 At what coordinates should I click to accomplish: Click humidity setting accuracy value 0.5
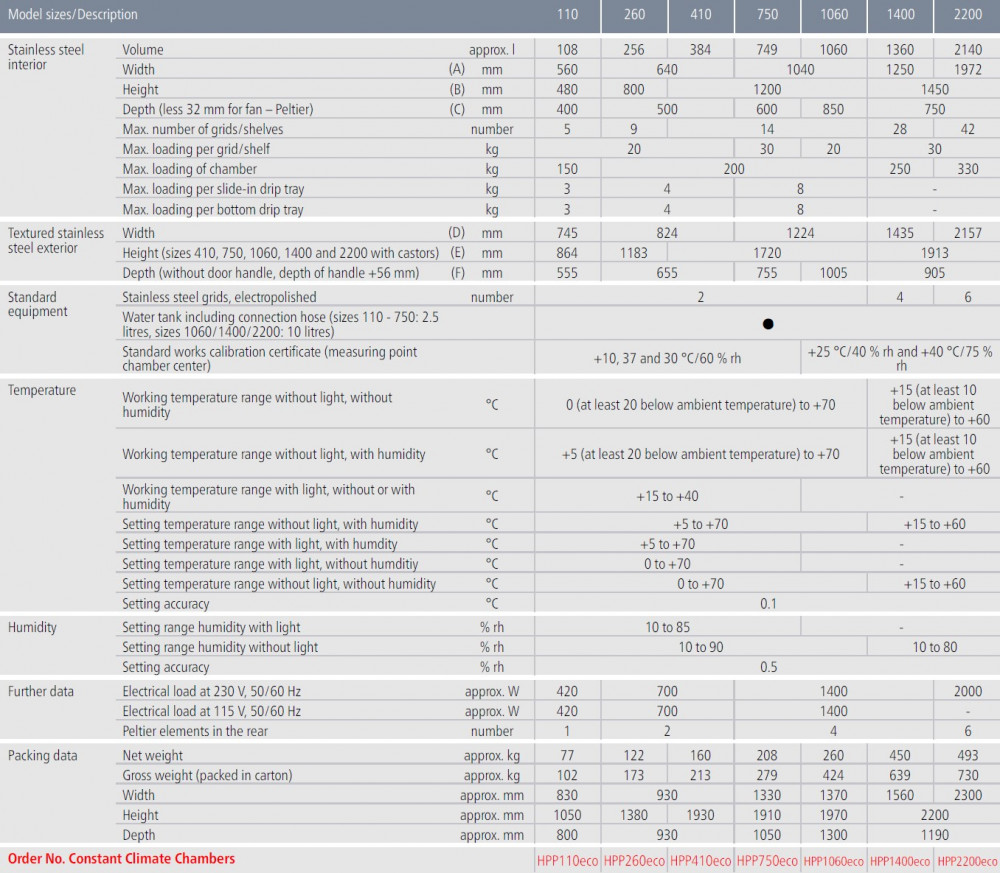click(x=768, y=667)
